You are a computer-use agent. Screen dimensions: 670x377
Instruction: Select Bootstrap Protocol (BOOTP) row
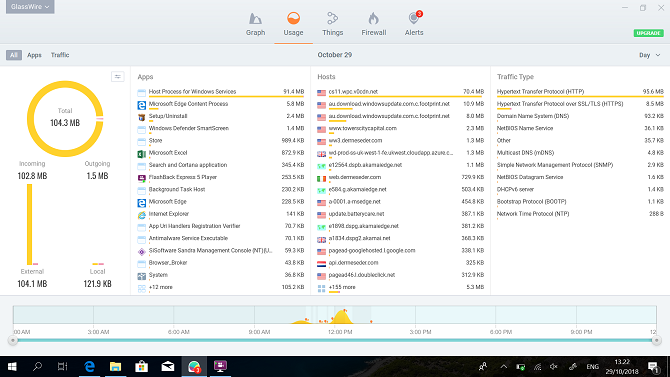click(x=580, y=202)
